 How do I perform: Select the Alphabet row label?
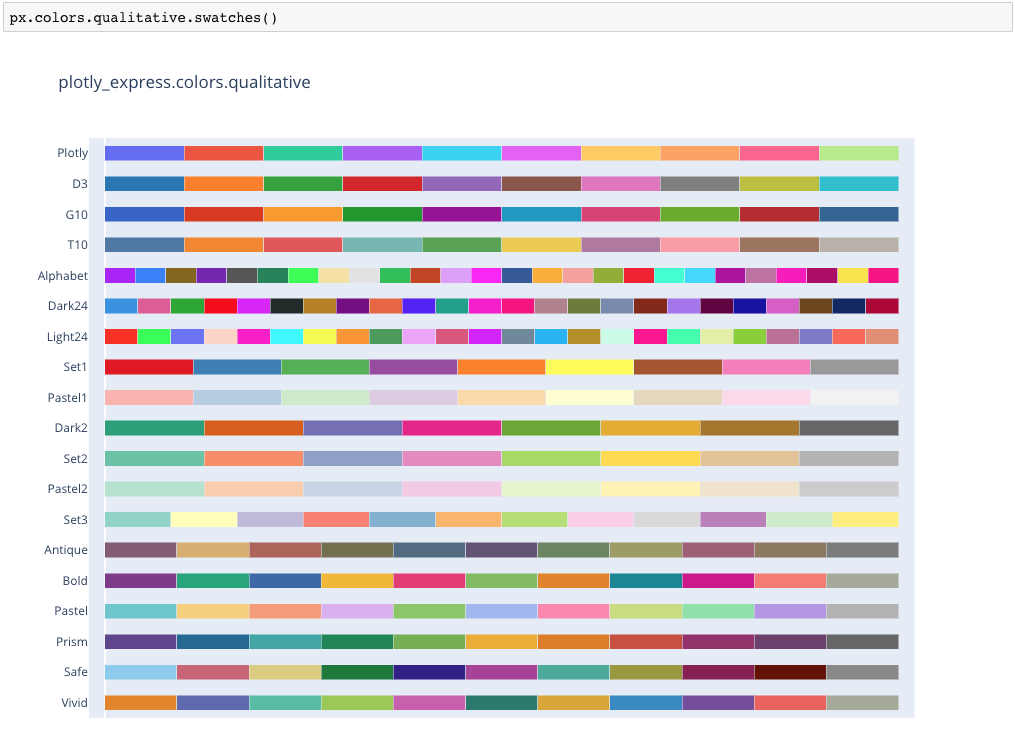pos(63,276)
